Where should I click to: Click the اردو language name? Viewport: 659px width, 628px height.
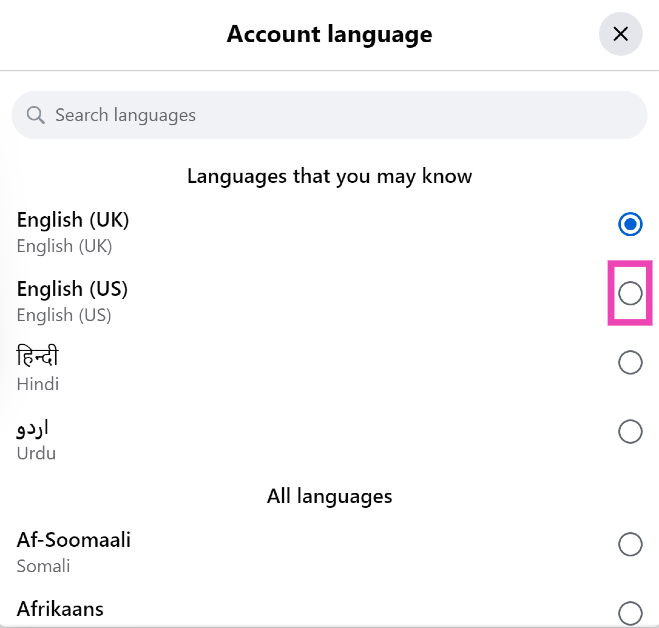coord(33,427)
